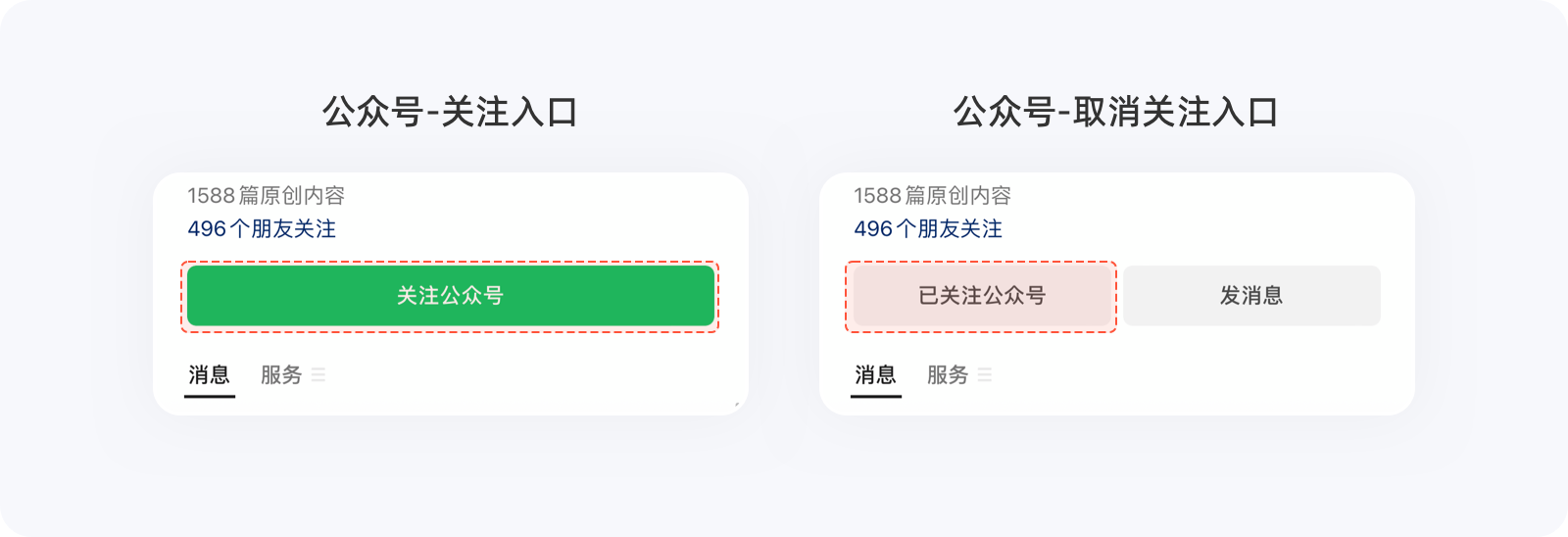Open the menu icon beside right card's 服务
The width and height of the screenshot is (1568, 537).
(985, 374)
